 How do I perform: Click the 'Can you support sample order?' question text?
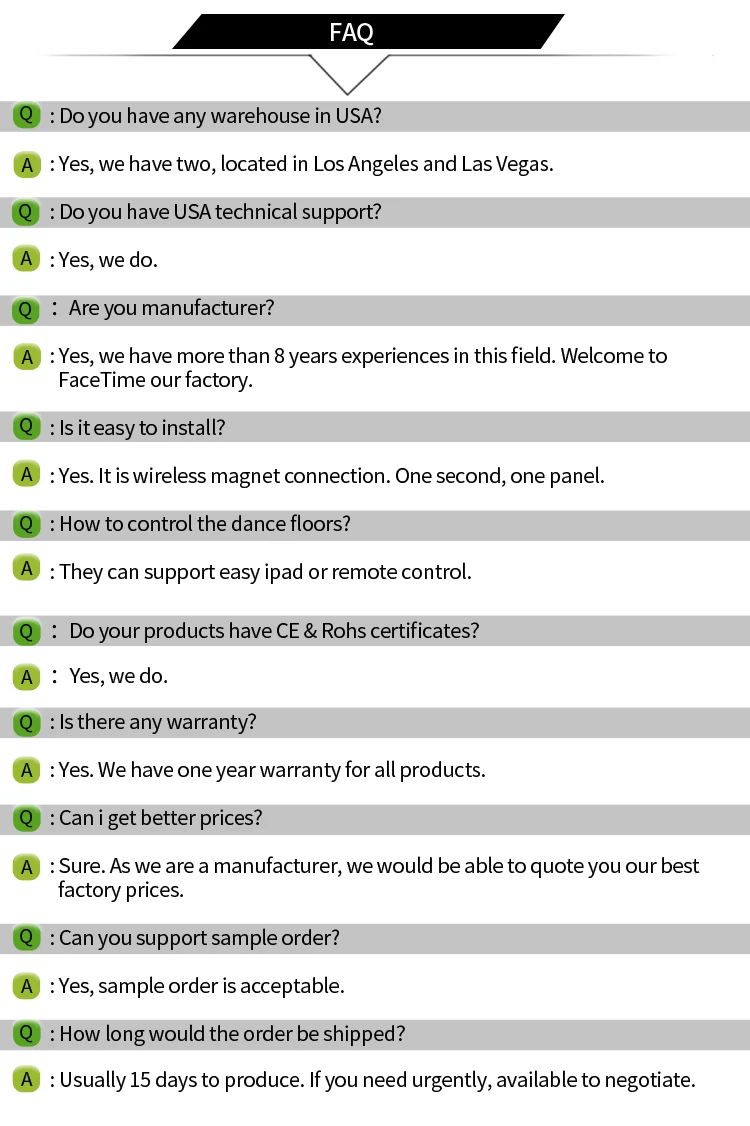tap(199, 938)
